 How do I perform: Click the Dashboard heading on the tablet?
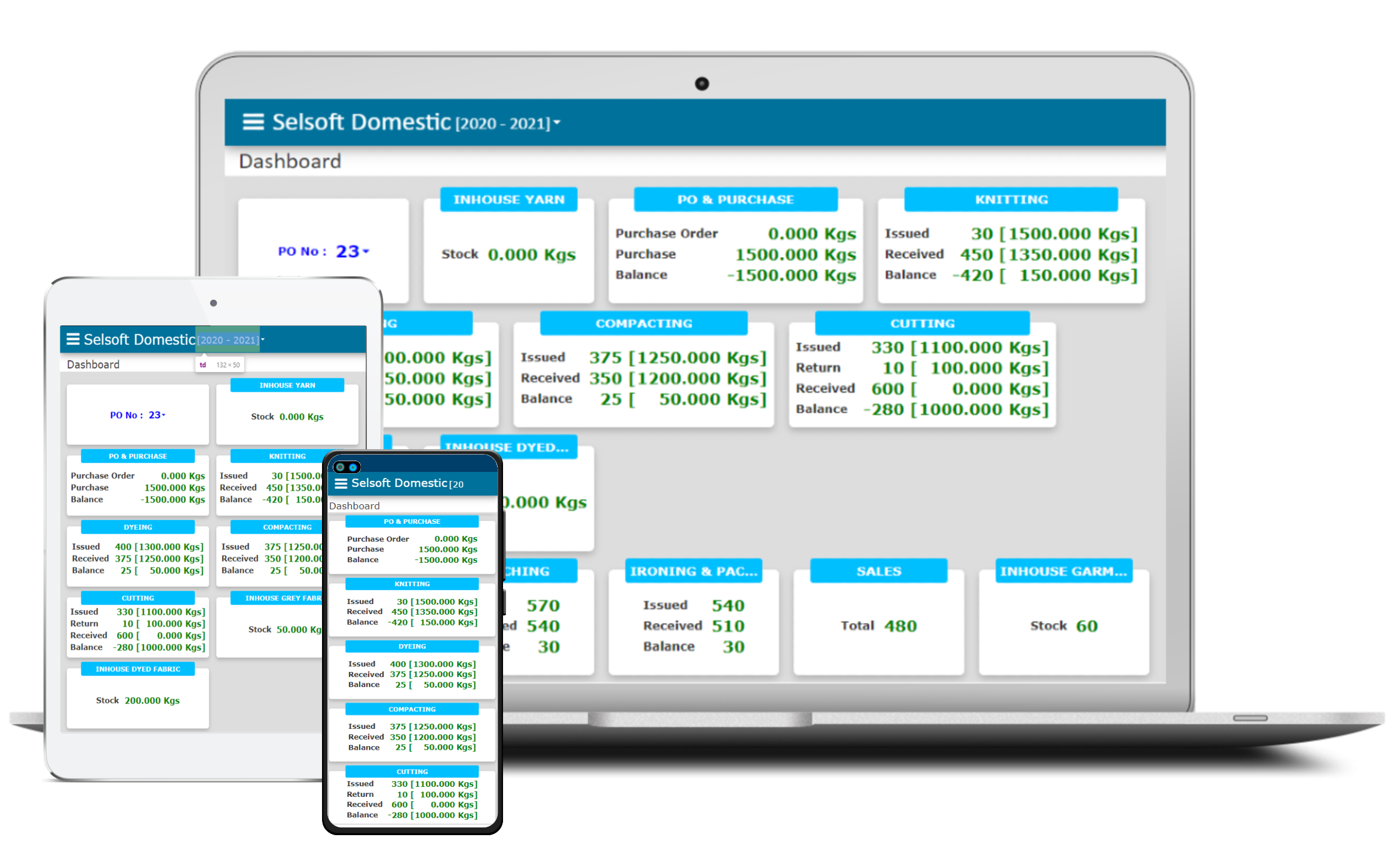[x=93, y=364]
